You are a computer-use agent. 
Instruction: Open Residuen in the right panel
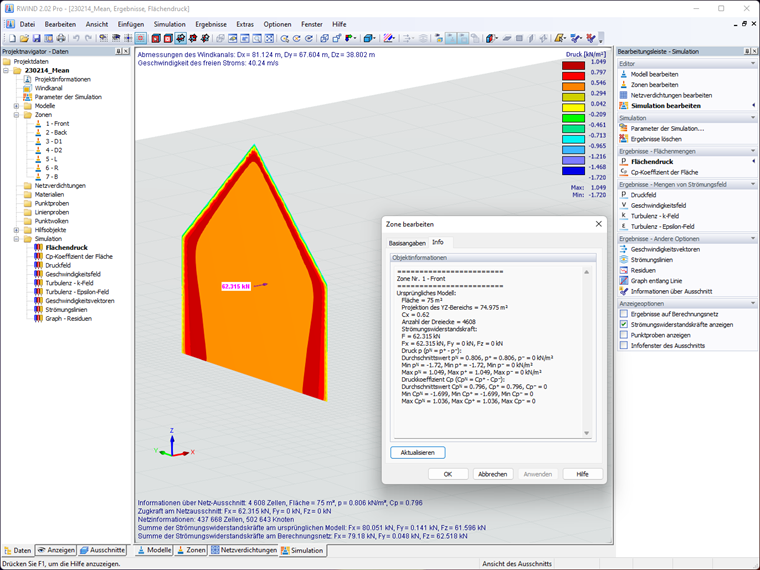643,270
